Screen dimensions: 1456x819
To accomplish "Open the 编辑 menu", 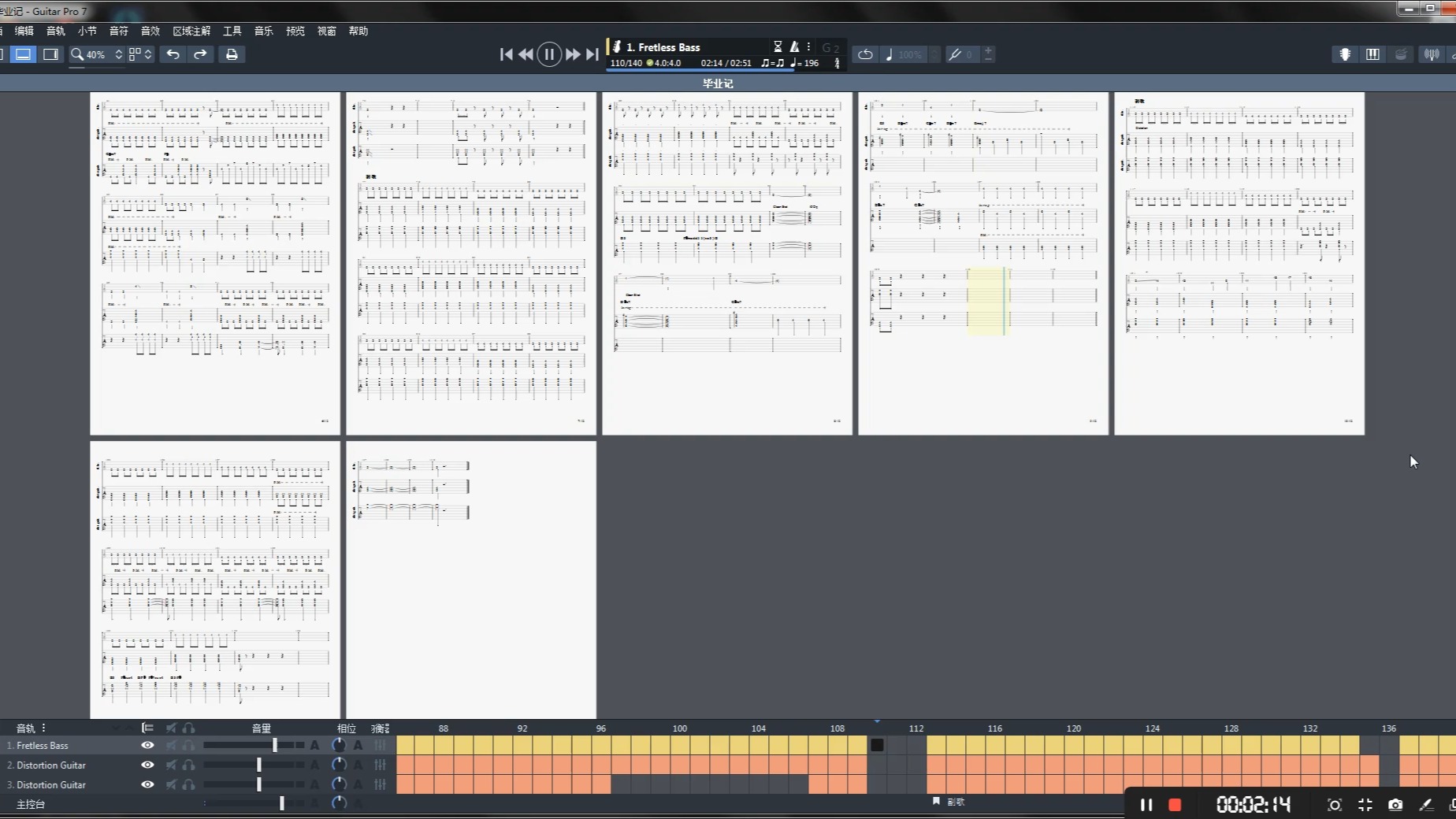I will point(24,31).
